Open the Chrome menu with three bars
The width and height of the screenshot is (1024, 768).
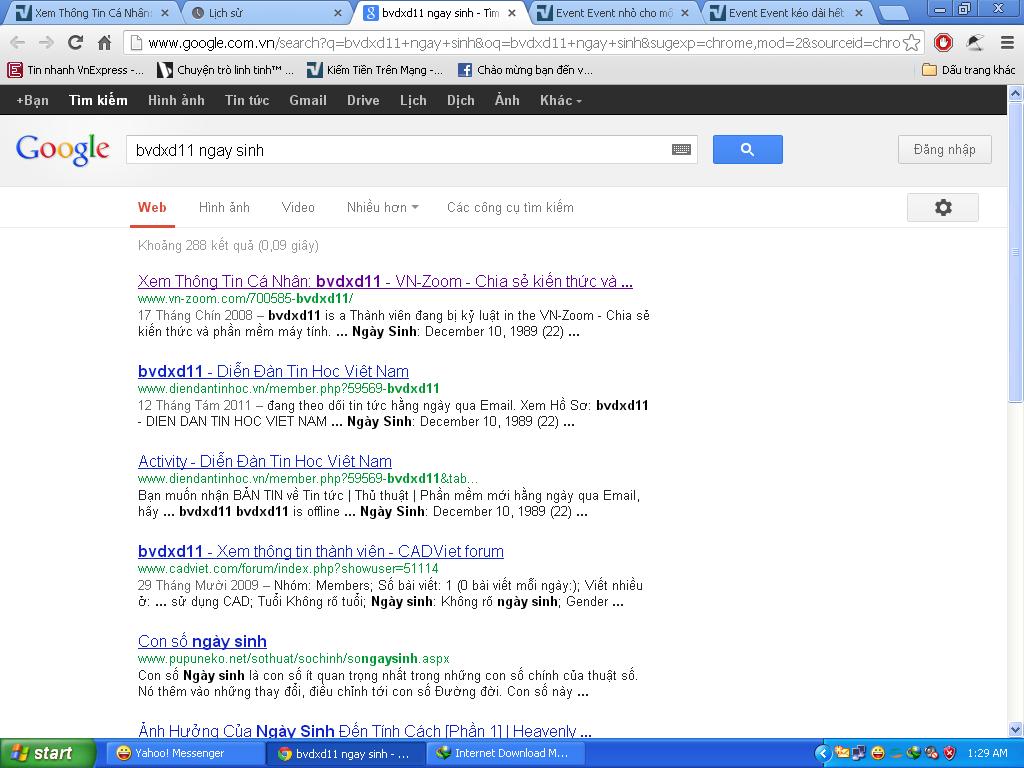point(1008,43)
